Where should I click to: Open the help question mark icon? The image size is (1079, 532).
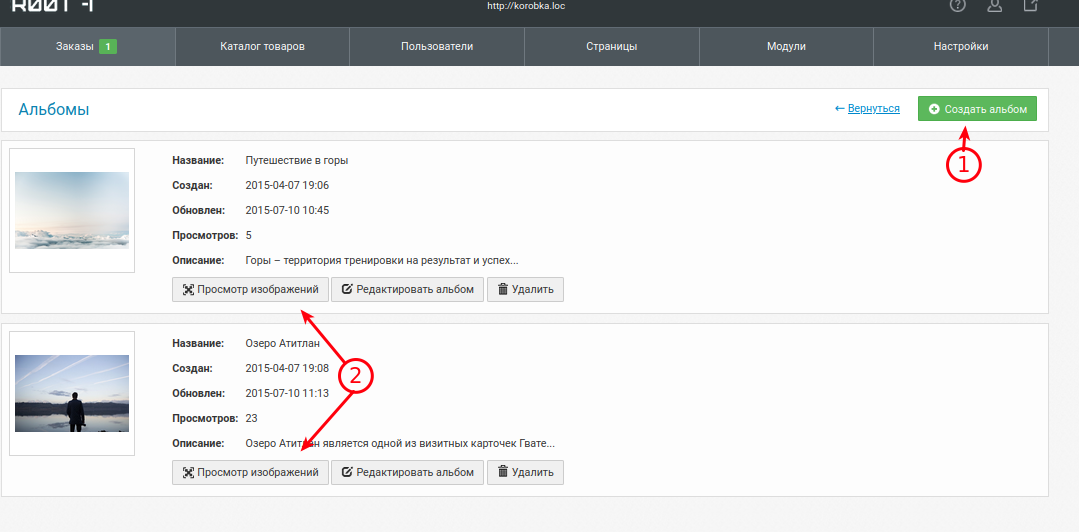click(x=958, y=6)
